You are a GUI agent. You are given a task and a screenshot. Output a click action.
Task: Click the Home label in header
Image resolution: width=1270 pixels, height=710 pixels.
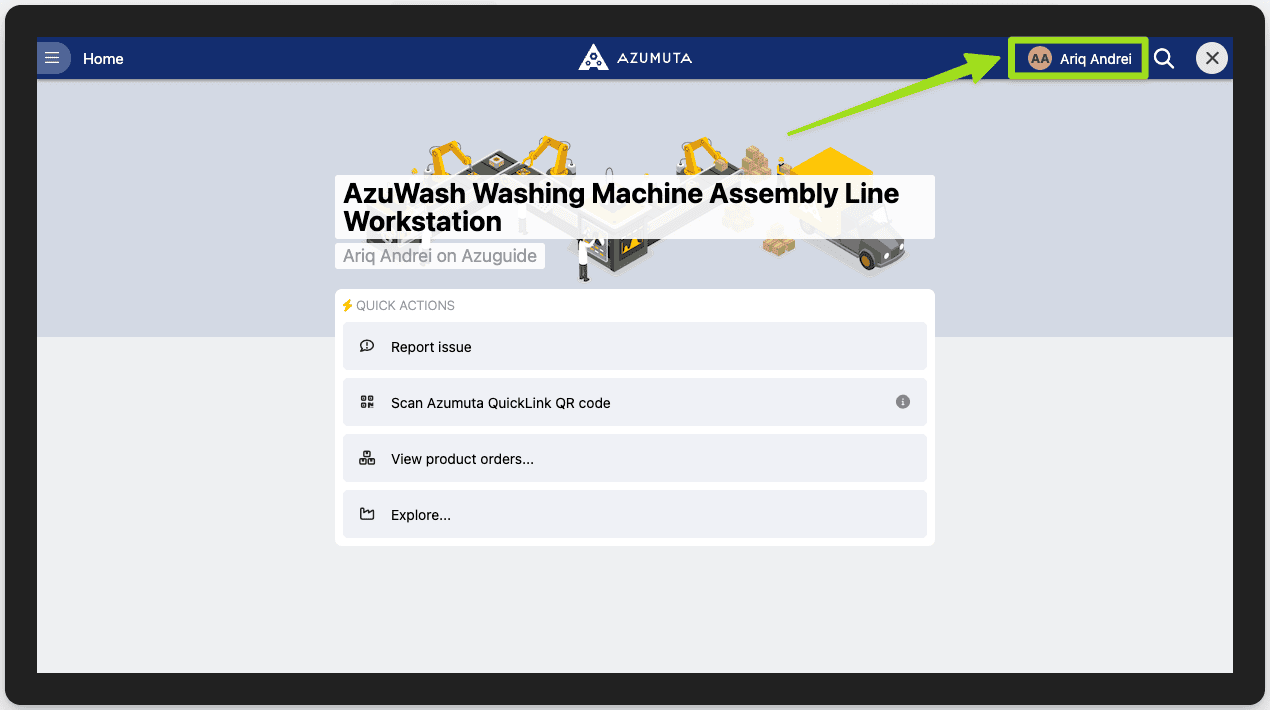[103, 59]
